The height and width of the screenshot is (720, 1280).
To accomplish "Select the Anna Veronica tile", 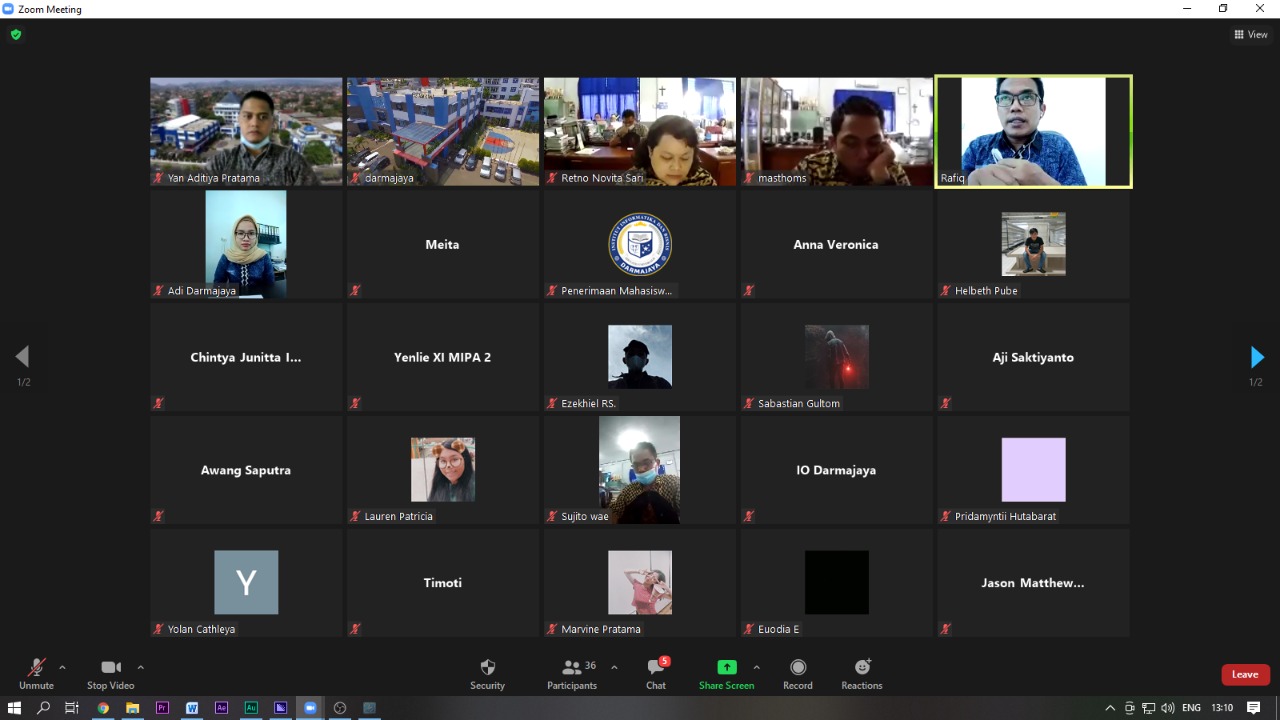I will coord(837,245).
